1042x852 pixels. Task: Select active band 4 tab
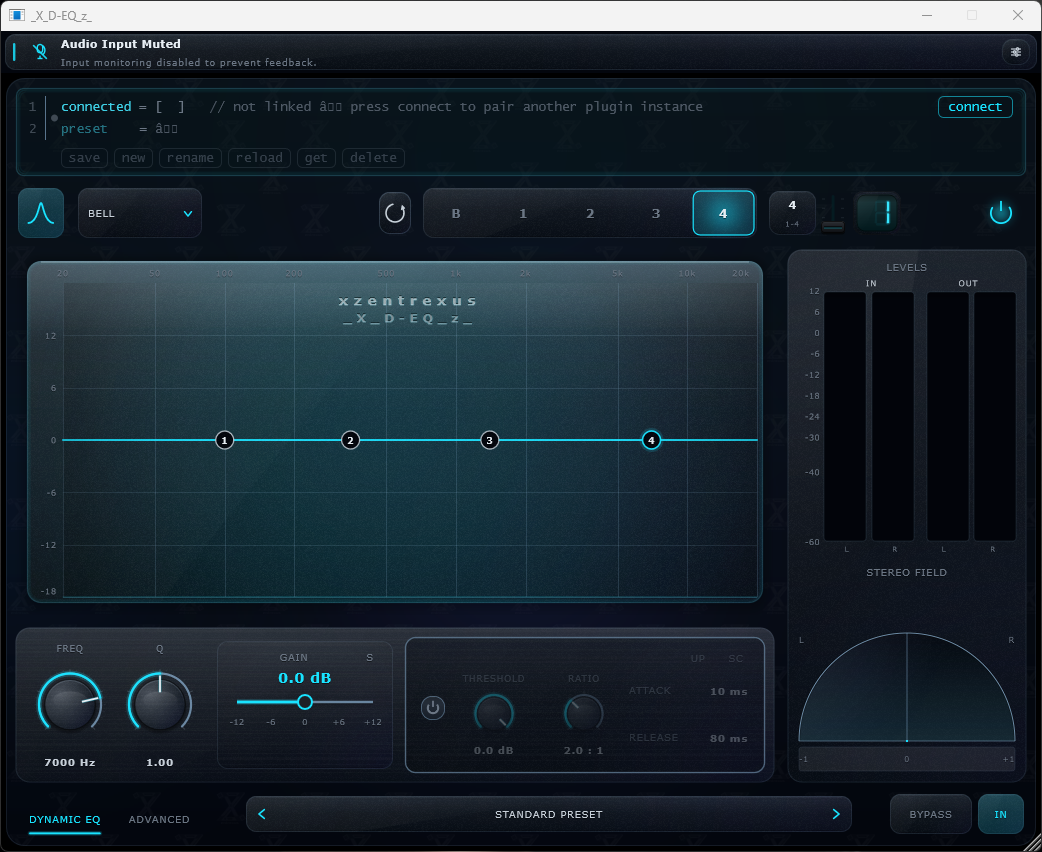tap(723, 213)
